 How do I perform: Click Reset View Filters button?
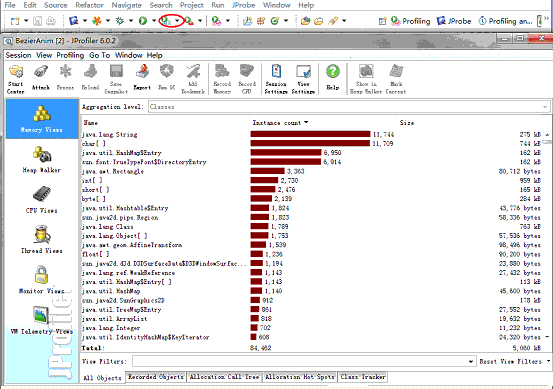(x=511, y=361)
